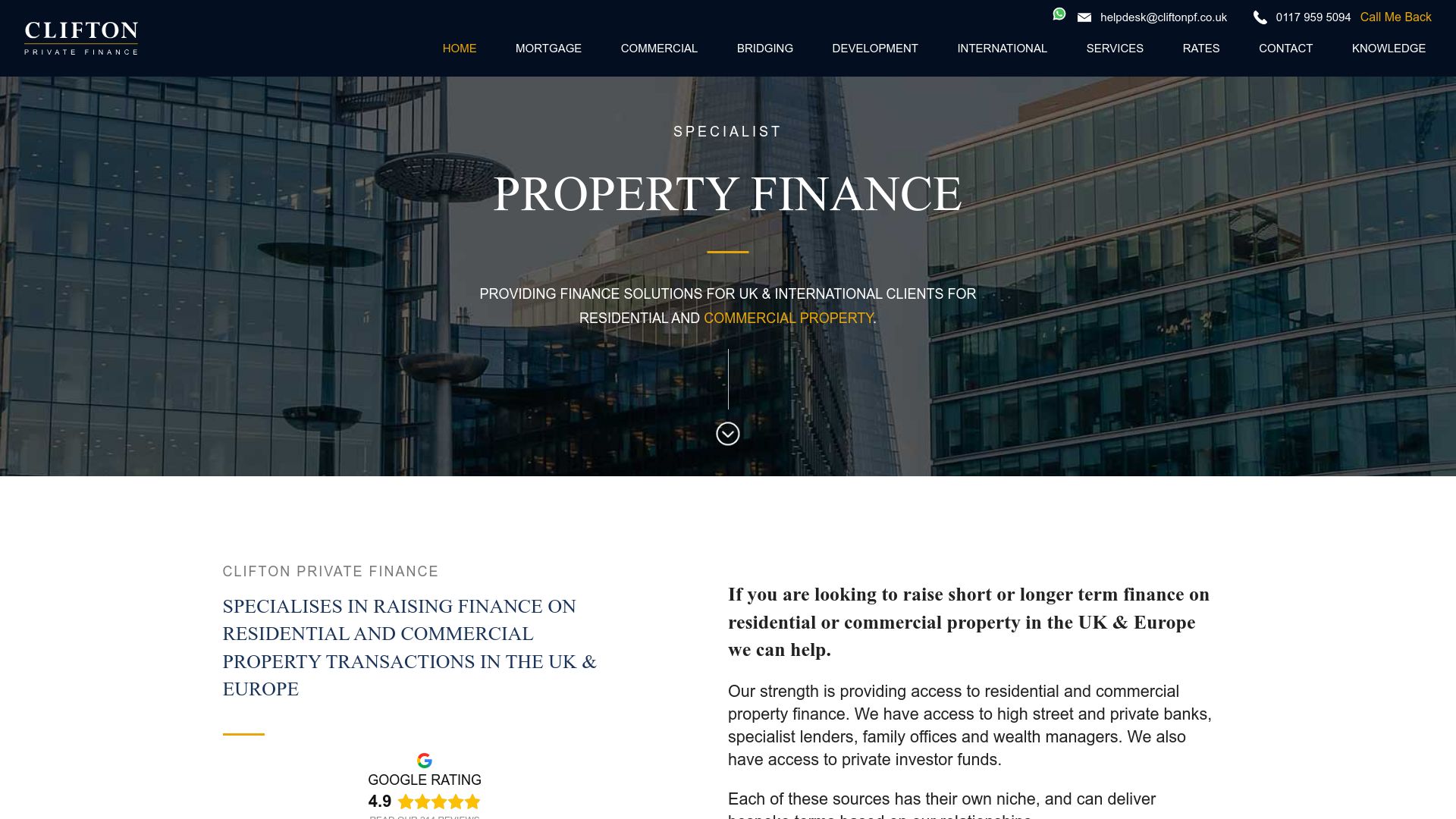1456x819 pixels.
Task: Open the MORTGAGE navigation menu
Action: coord(548,48)
